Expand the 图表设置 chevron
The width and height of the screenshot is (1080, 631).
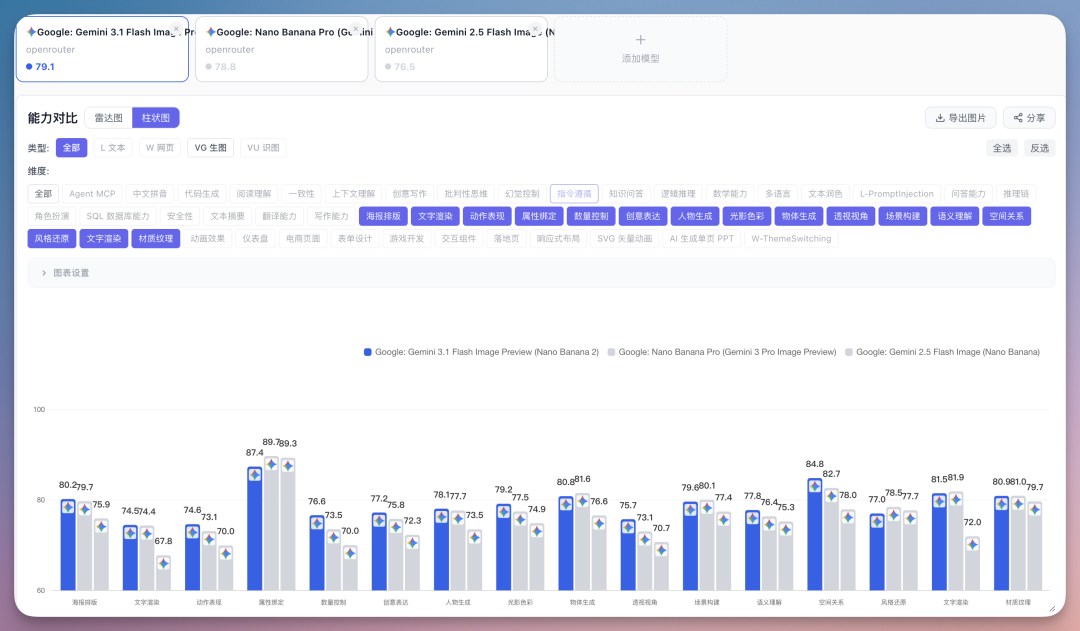click(44, 273)
